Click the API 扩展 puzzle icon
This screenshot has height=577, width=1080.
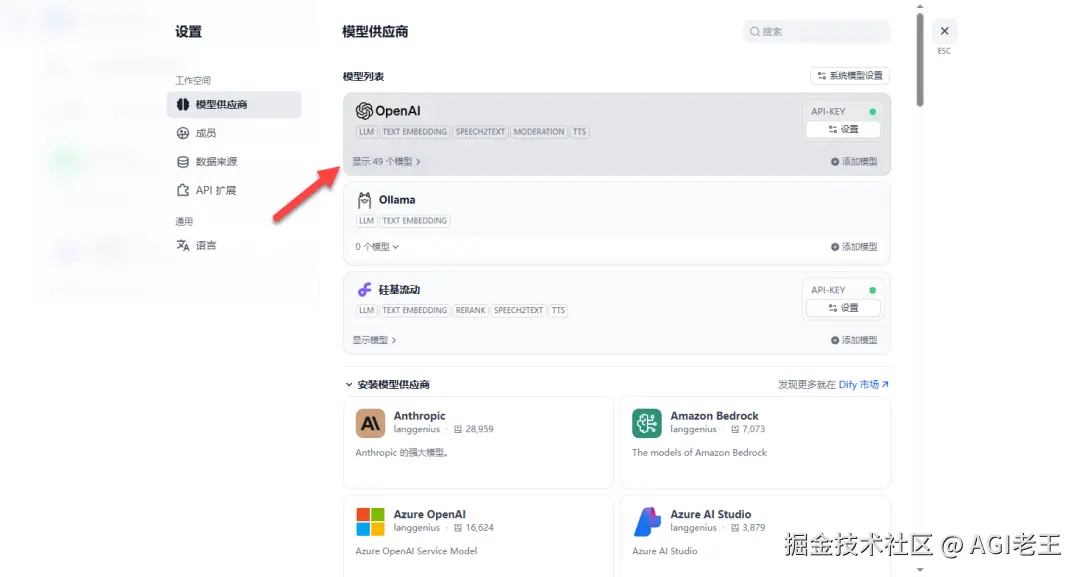[183, 190]
